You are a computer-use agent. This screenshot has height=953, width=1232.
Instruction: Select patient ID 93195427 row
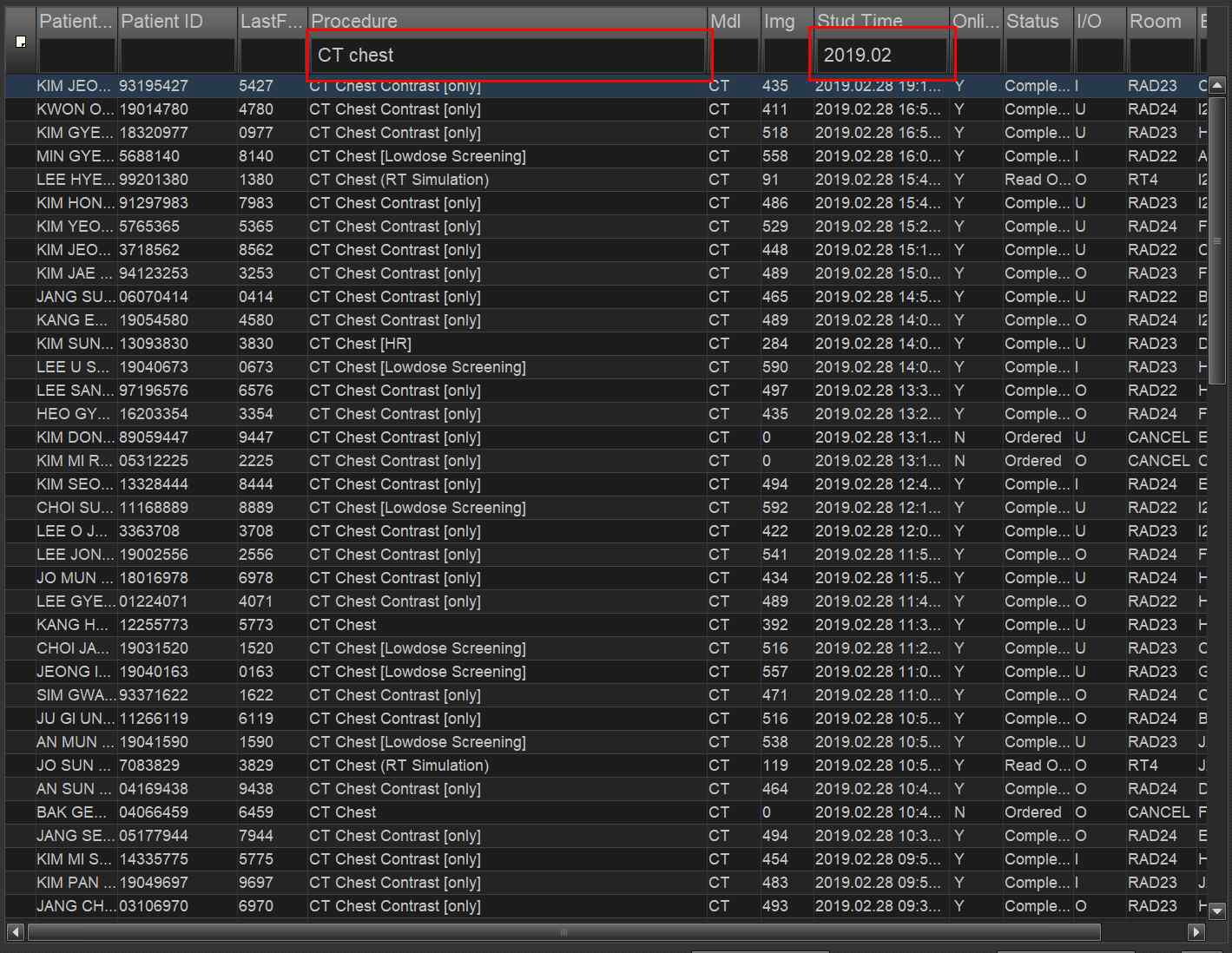point(606,86)
